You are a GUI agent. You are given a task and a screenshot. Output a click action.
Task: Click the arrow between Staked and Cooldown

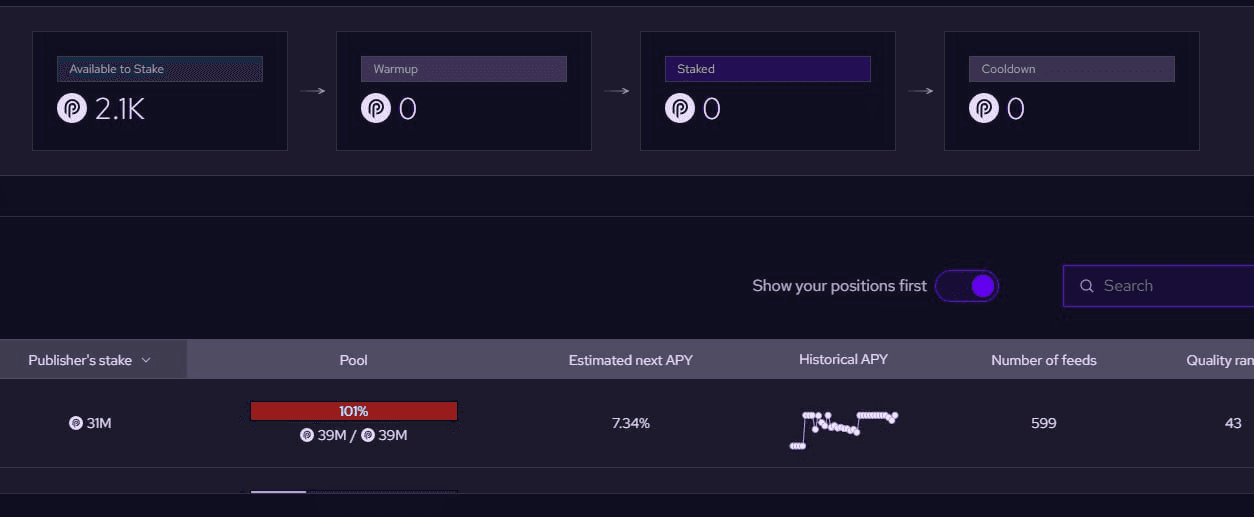tap(920, 91)
